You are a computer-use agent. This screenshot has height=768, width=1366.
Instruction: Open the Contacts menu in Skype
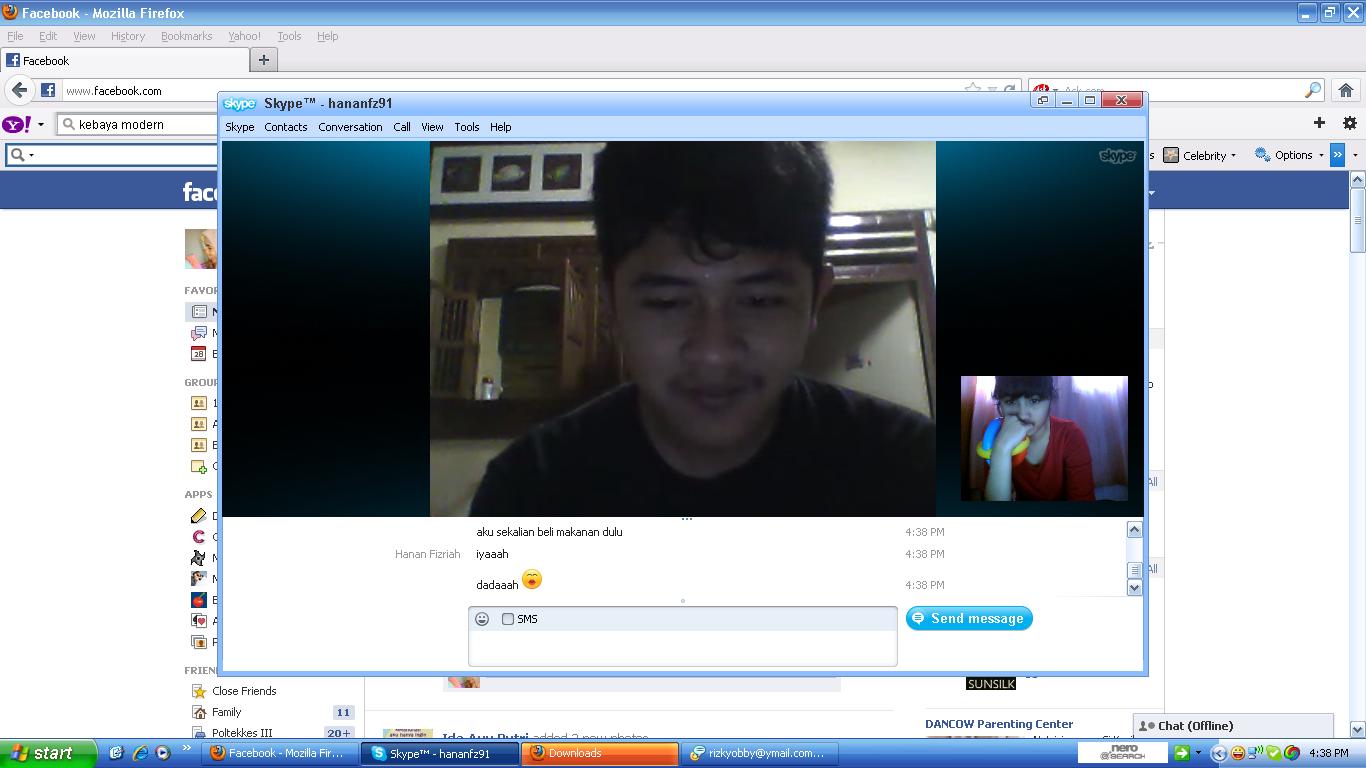(x=286, y=127)
